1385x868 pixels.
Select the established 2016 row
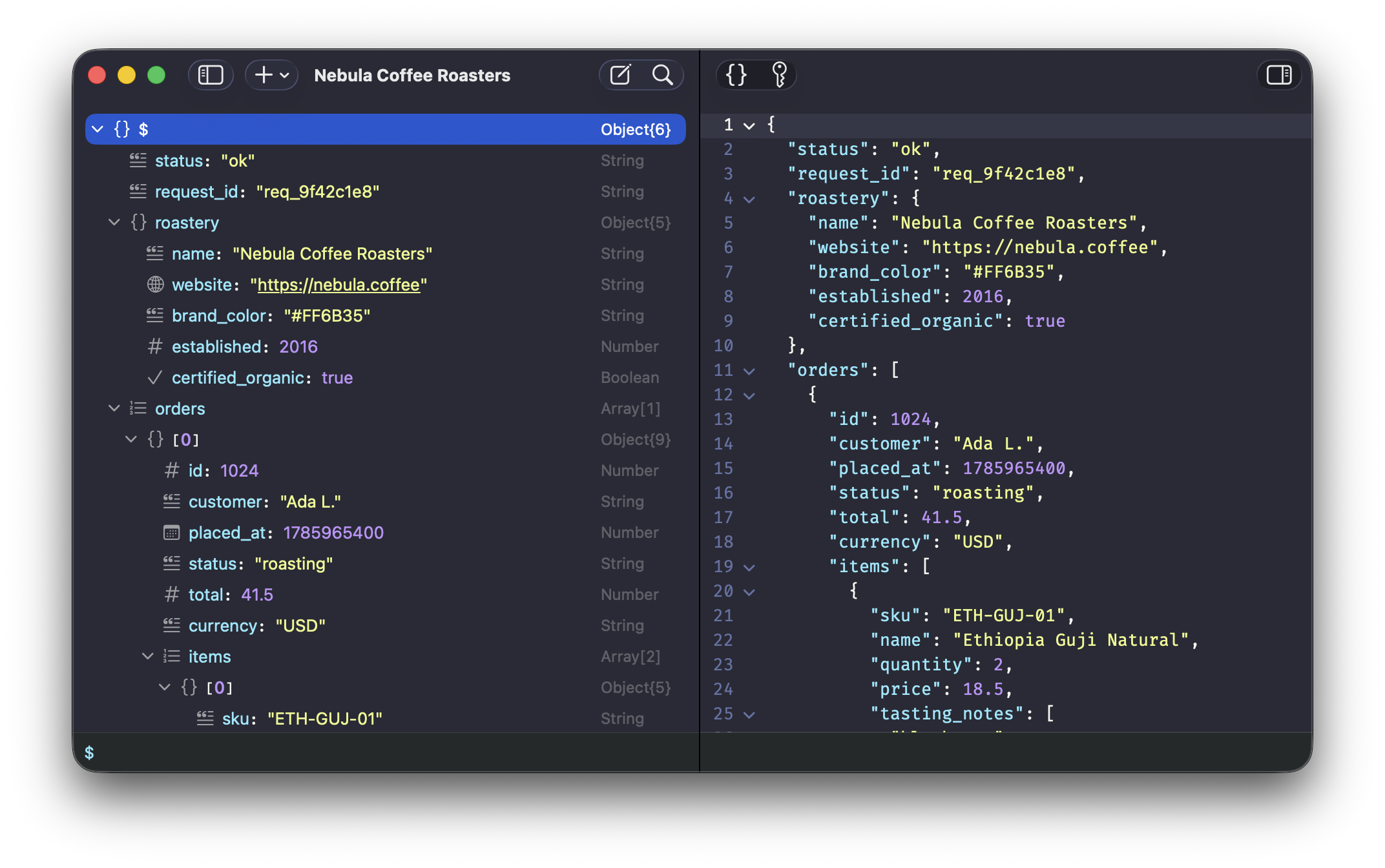pos(386,346)
